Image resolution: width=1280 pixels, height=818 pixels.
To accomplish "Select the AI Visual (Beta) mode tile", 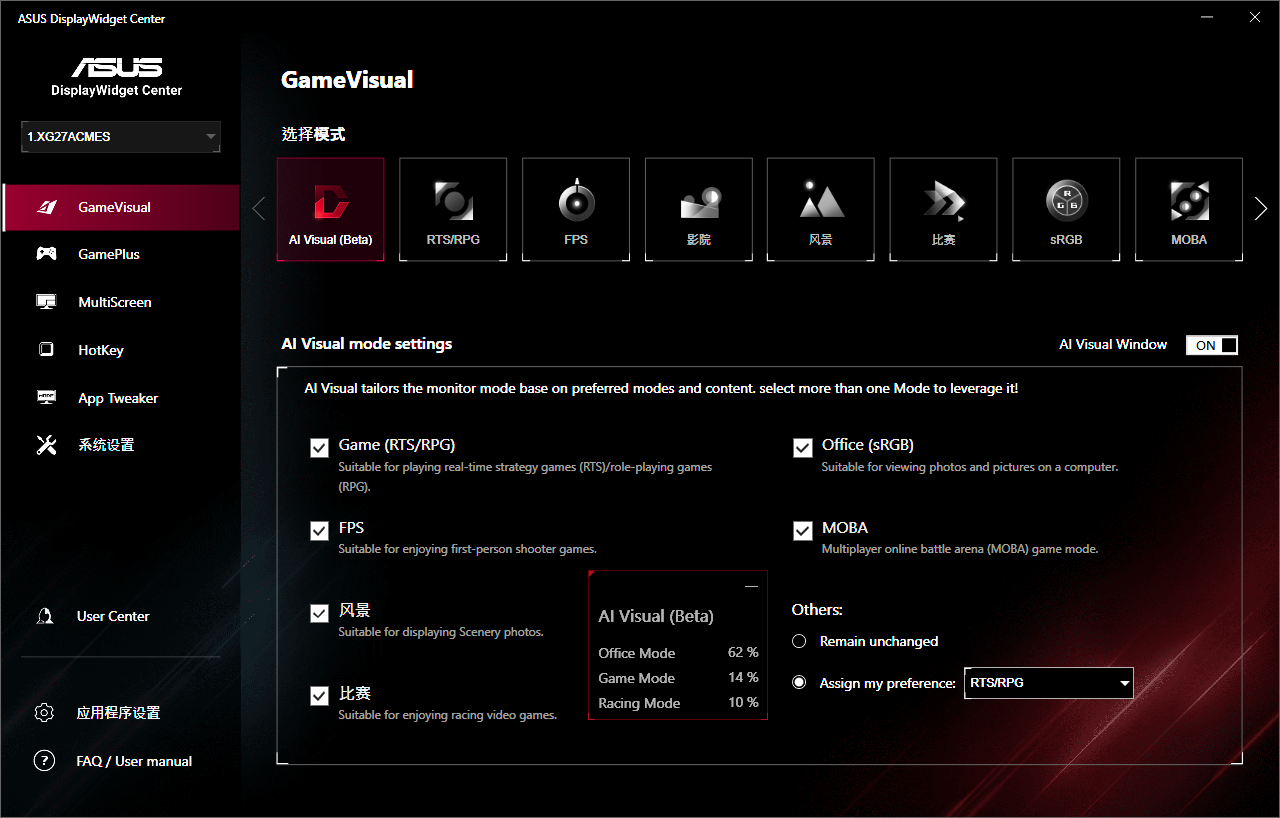I will 330,209.
